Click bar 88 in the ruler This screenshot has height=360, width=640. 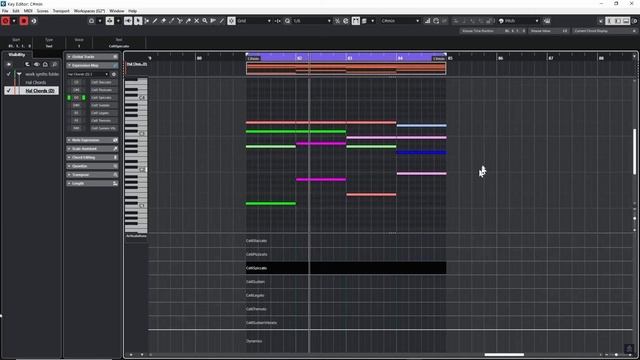[x=601, y=58]
